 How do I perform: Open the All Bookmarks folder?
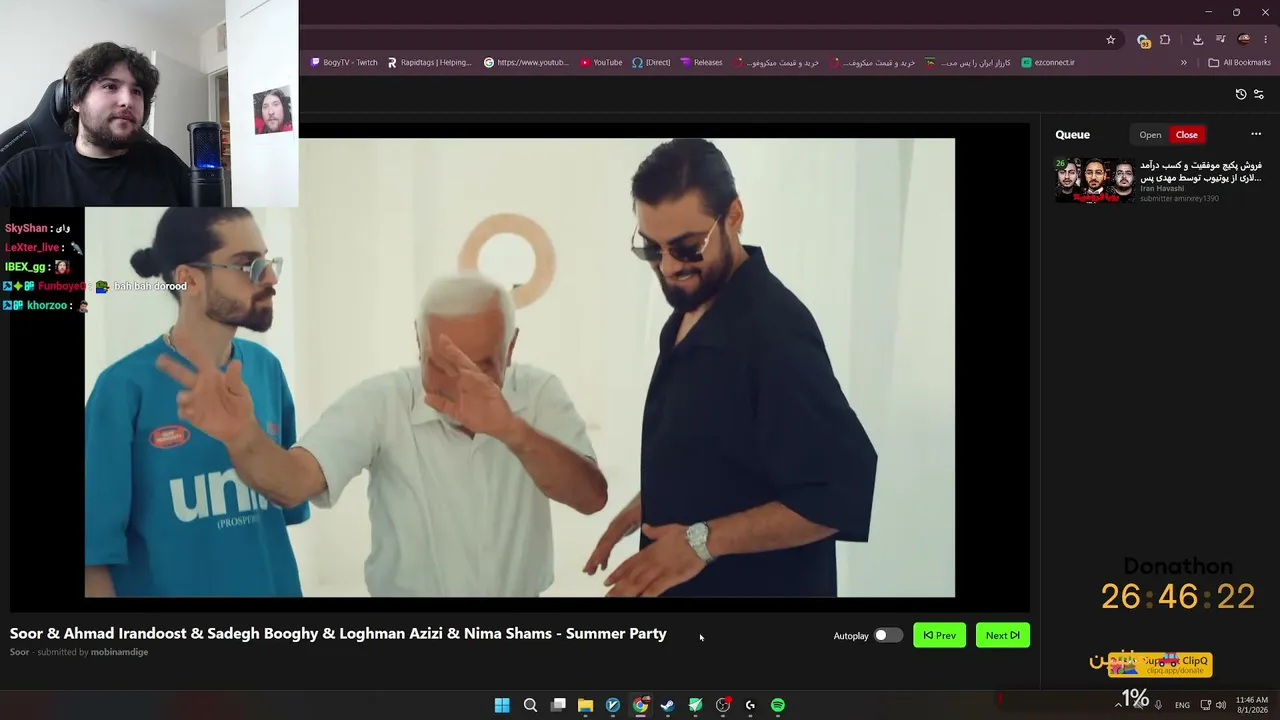pyautogui.click(x=1240, y=62)
